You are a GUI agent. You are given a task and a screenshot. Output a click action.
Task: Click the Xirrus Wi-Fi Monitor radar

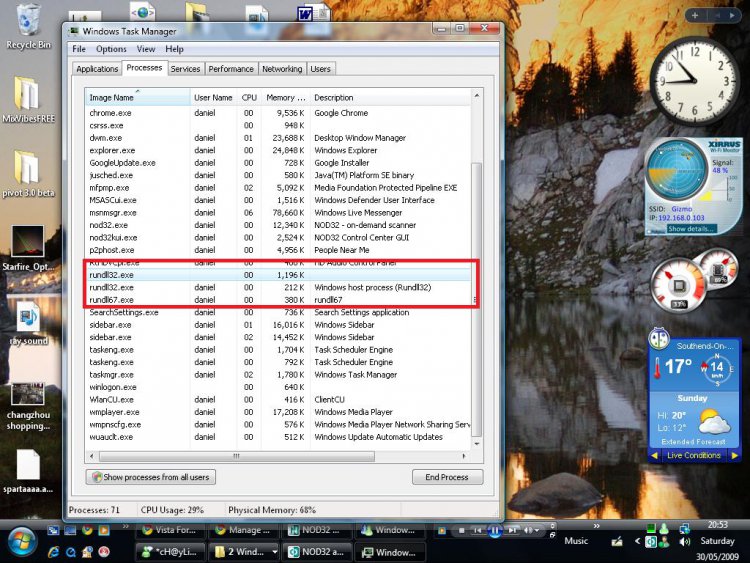[676, 169]
